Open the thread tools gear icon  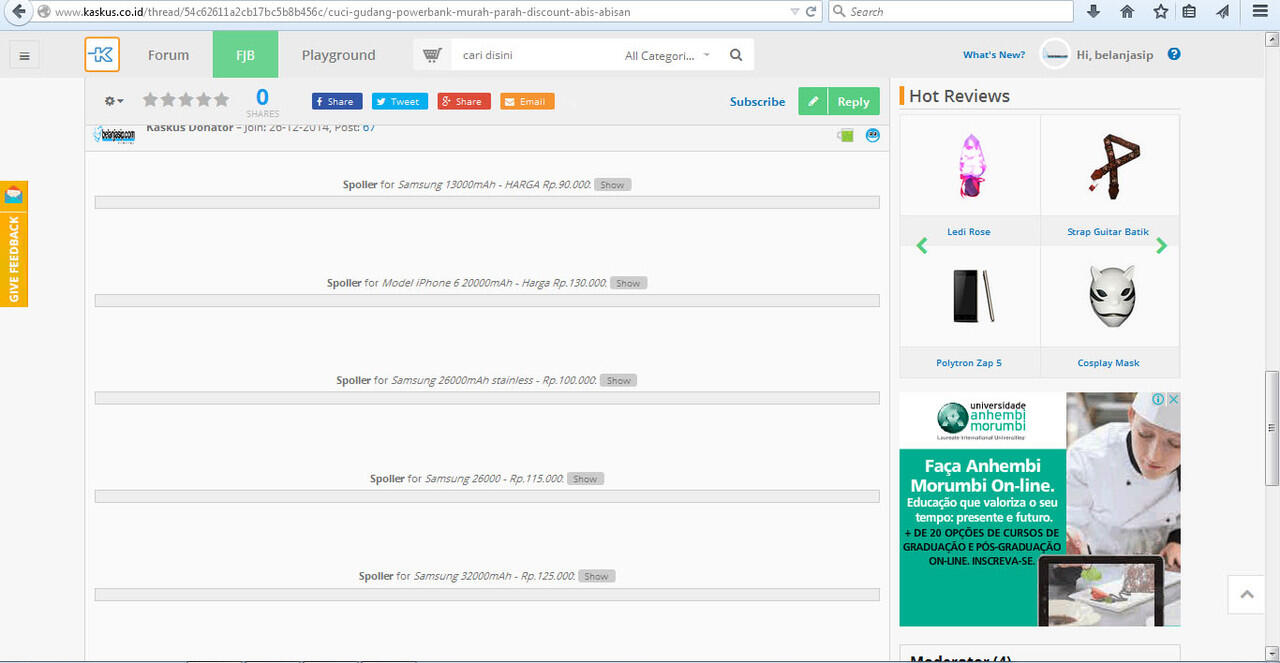pos(114,101)
